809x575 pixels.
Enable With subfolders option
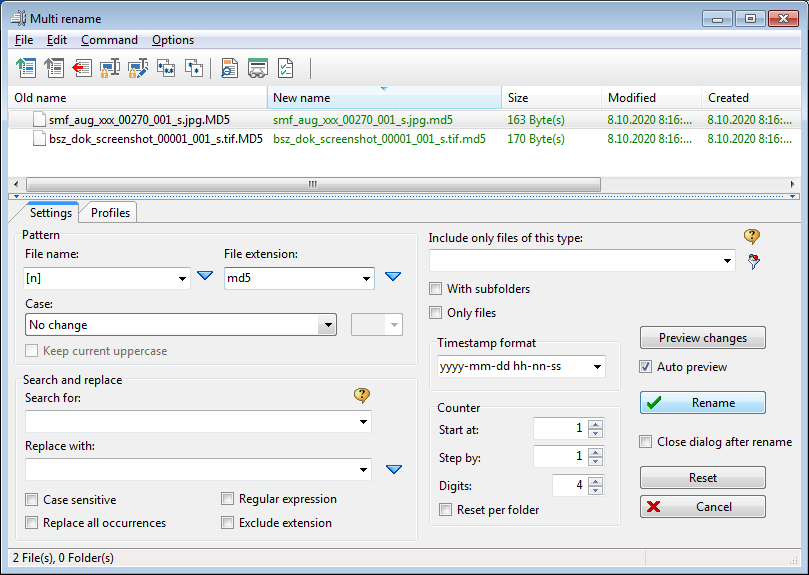coord(435,289)
